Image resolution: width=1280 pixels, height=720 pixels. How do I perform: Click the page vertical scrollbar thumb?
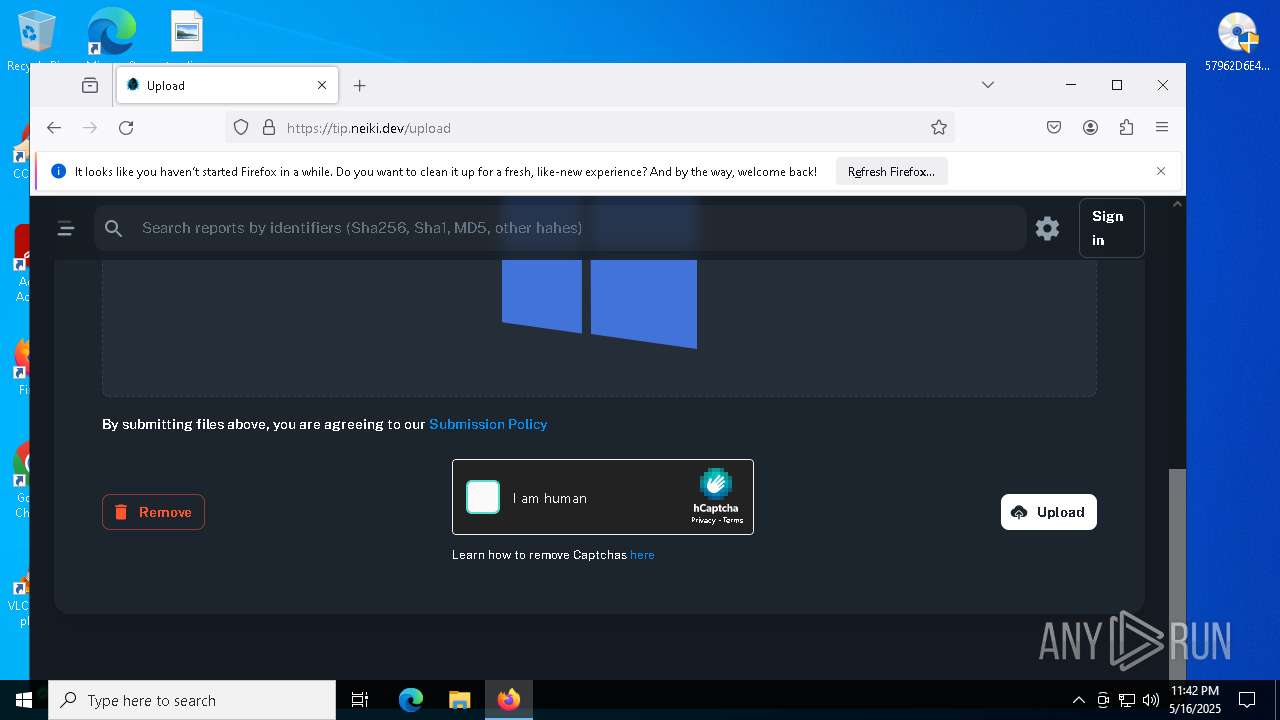(1177, 575)
